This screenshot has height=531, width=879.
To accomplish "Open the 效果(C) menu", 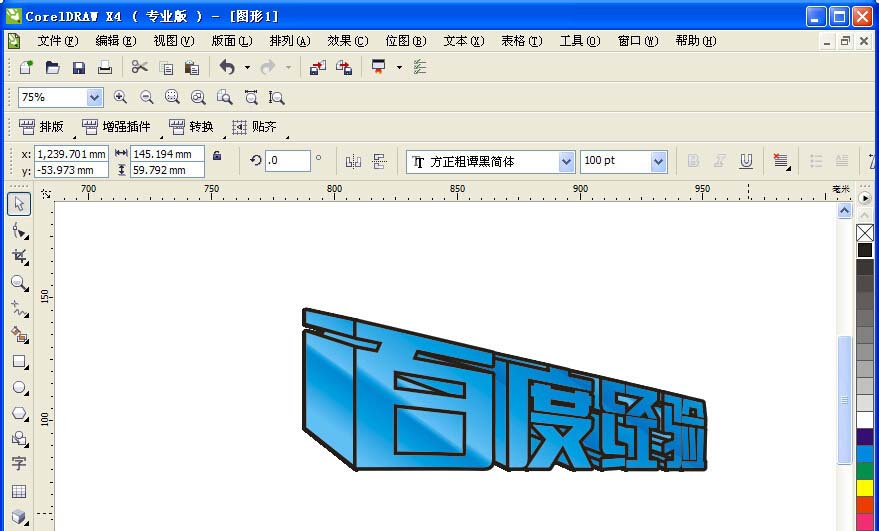I will pos(348,41).
